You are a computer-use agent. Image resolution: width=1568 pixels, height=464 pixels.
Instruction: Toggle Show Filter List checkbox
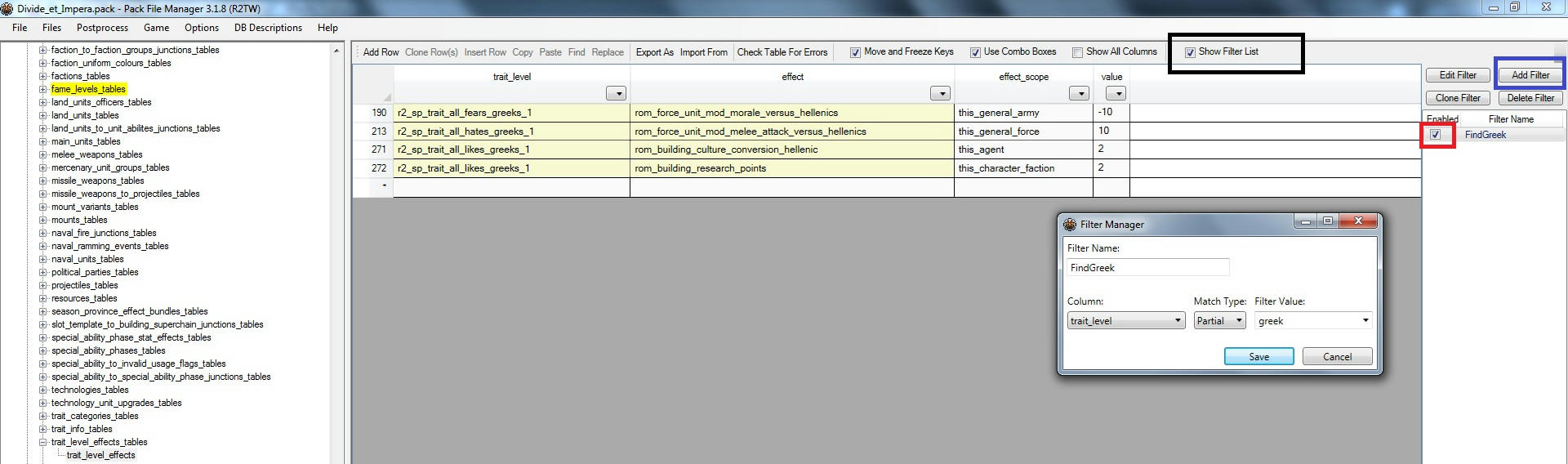[1190, 52]
